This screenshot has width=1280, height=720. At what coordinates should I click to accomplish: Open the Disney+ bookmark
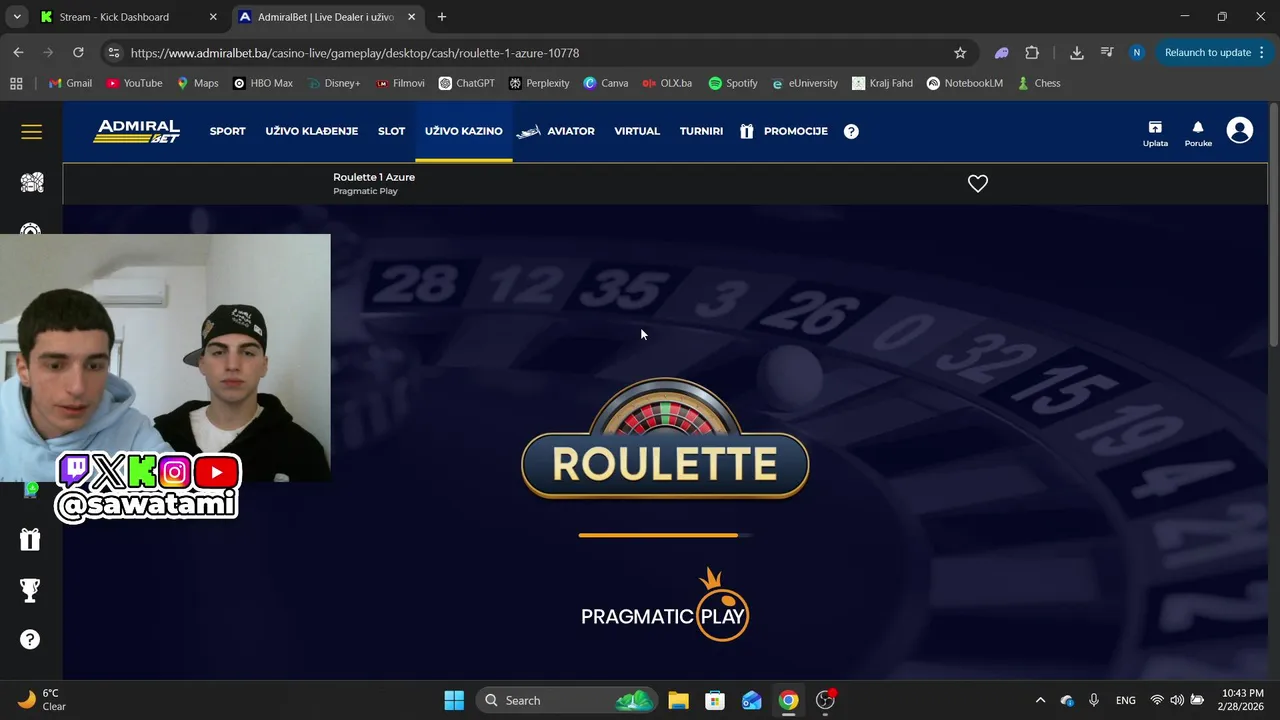(x=333, y=83)
